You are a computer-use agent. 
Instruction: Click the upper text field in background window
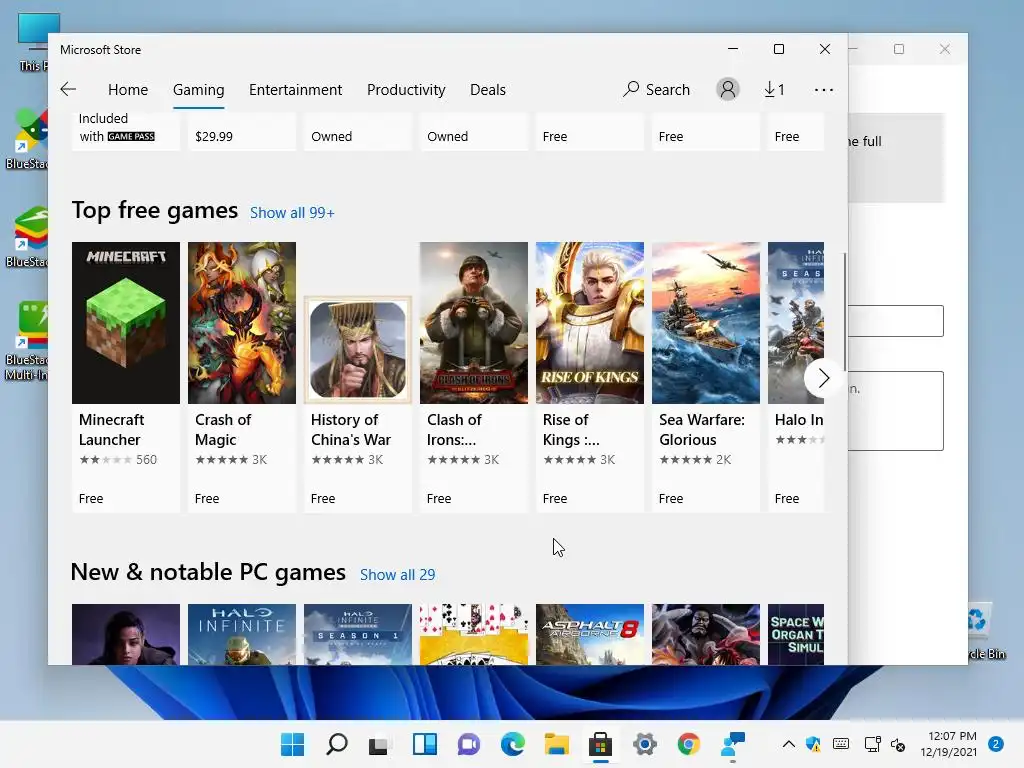point(895,321)
